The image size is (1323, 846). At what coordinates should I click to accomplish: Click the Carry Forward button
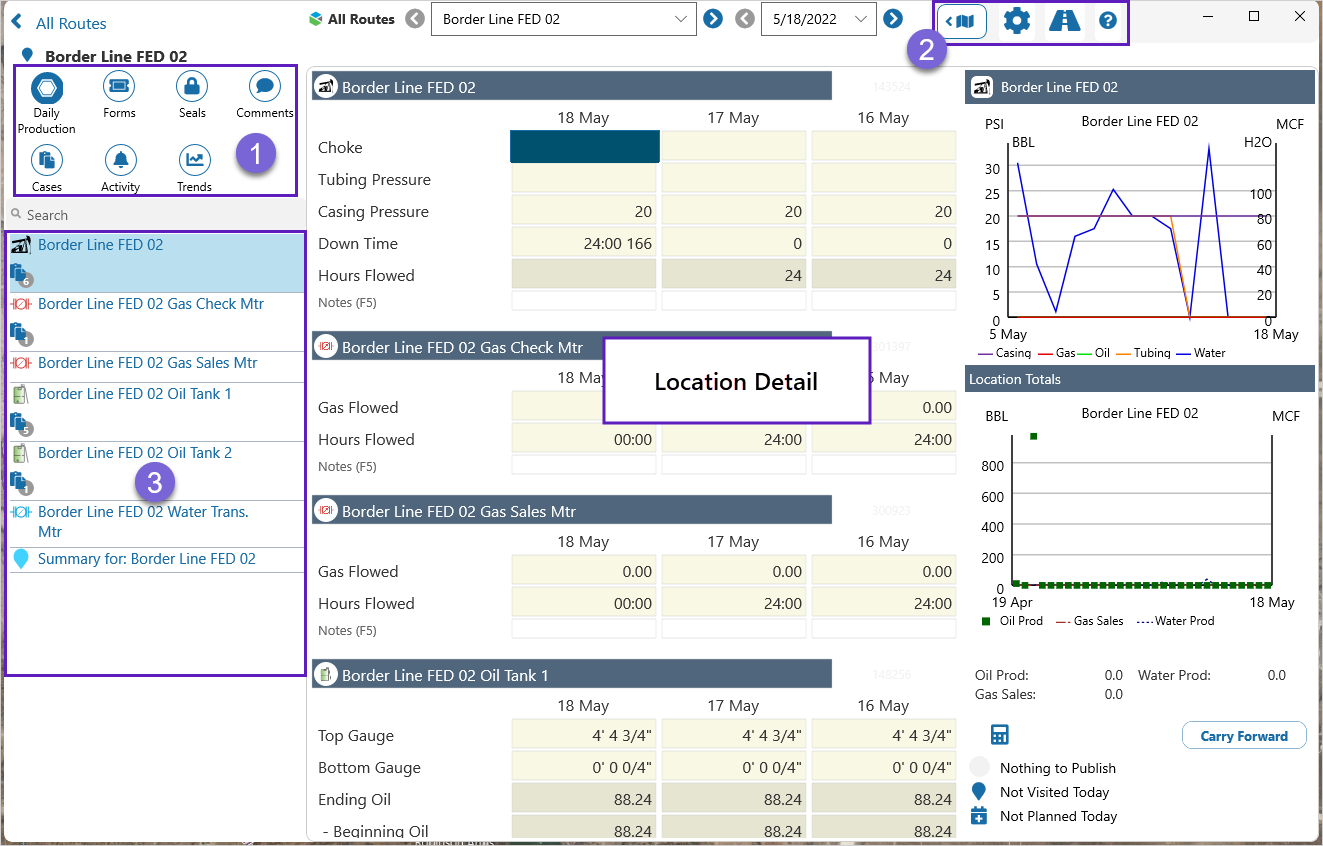click(1244, 736)
